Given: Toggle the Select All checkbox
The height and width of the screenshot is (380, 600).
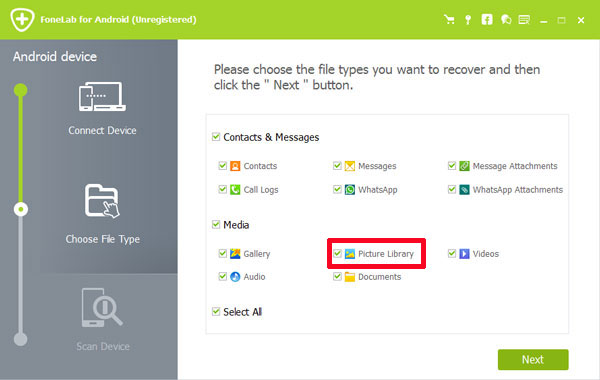Looking at the screenshot, I should click(216, 311).
